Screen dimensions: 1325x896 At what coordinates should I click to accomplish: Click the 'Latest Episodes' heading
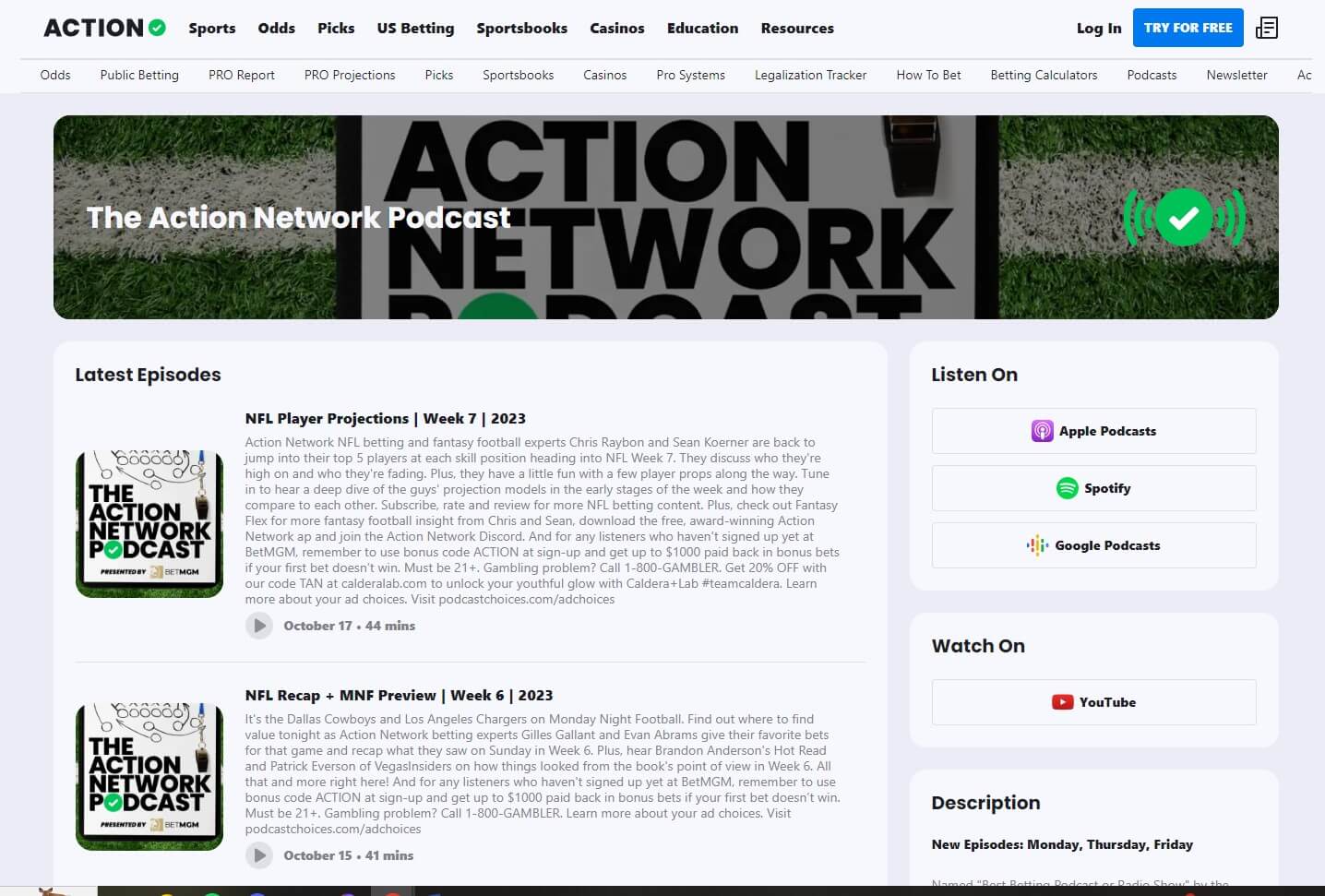[148, 375]
